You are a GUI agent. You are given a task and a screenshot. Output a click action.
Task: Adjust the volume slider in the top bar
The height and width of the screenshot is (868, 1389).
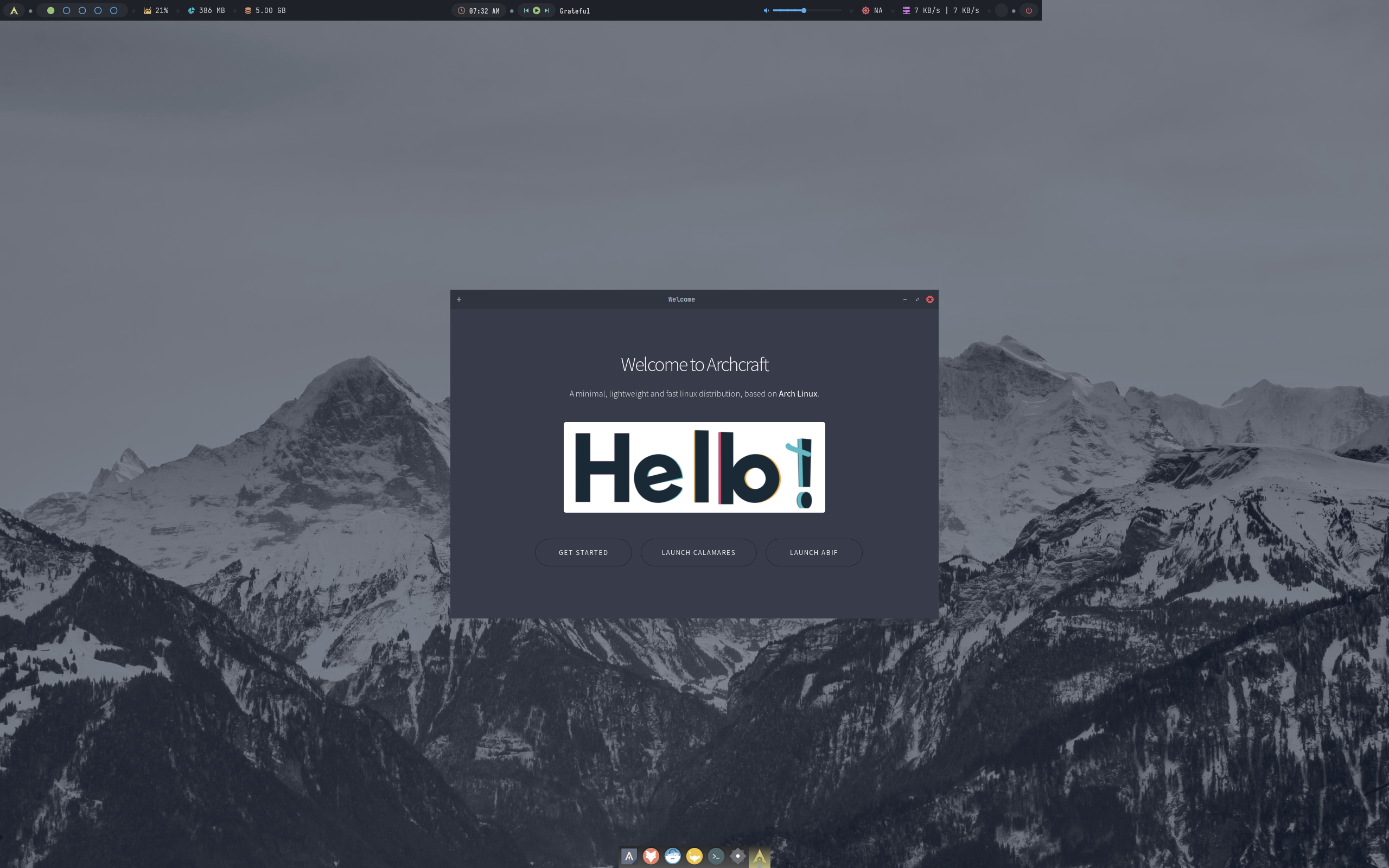coord(807,10)
